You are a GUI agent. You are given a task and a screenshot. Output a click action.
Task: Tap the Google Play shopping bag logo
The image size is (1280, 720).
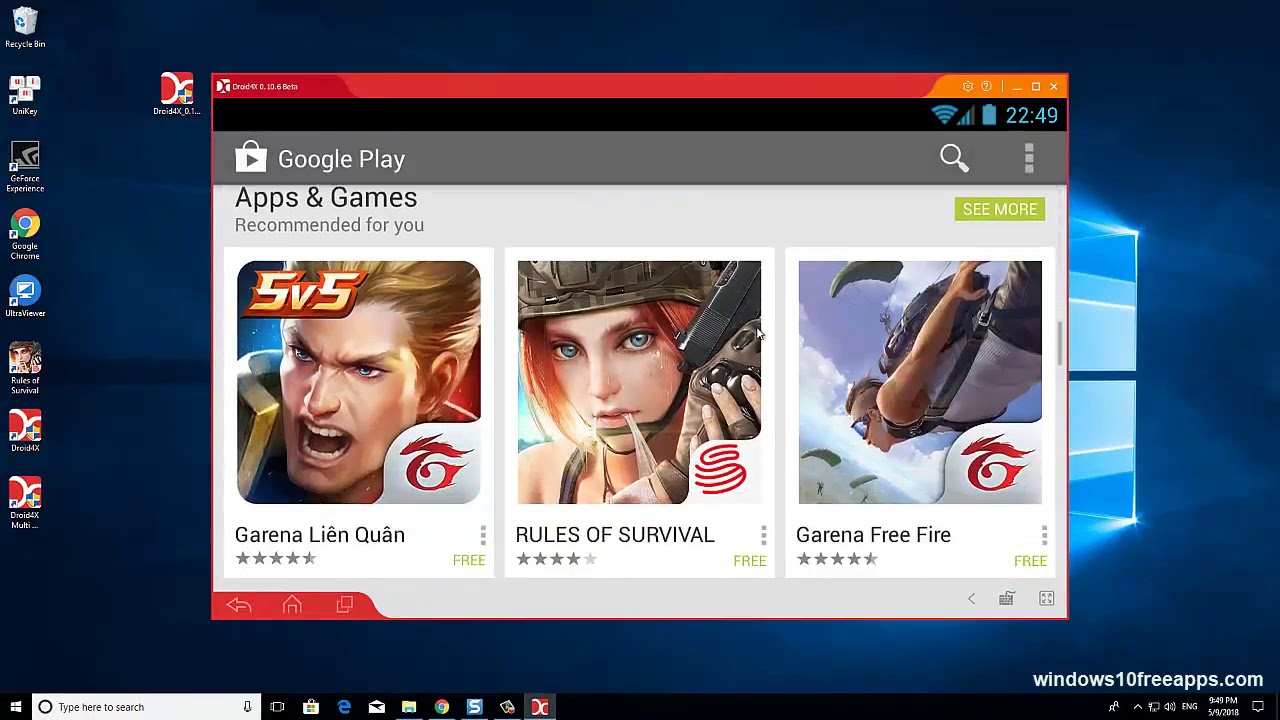250,158
